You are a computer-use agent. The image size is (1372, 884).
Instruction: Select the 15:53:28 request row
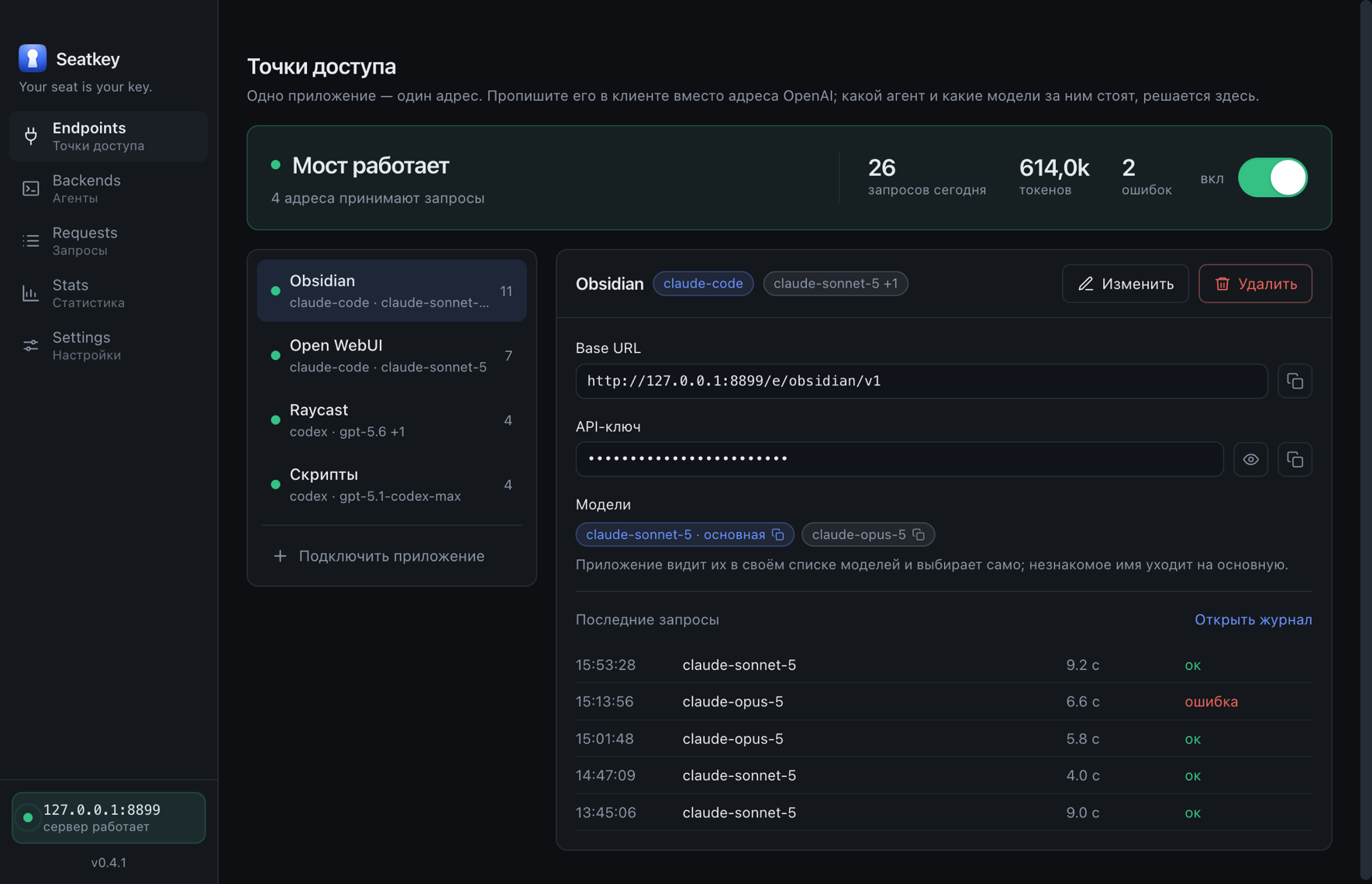click(x=943, y=665)
